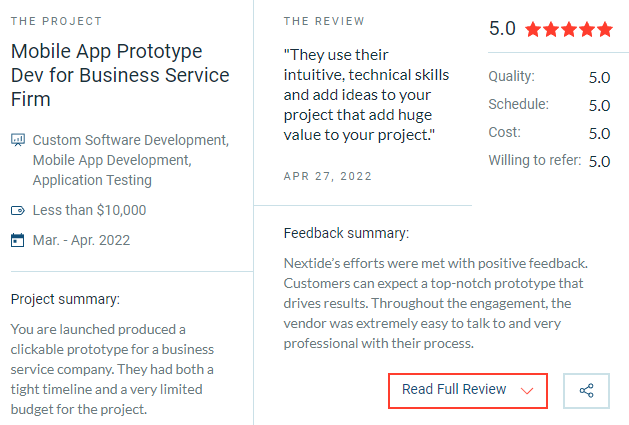Click the 5.0 overall rating score
The width and height of the screenshot is (629, 425).
pyautogui.click(x=502, y=28)
